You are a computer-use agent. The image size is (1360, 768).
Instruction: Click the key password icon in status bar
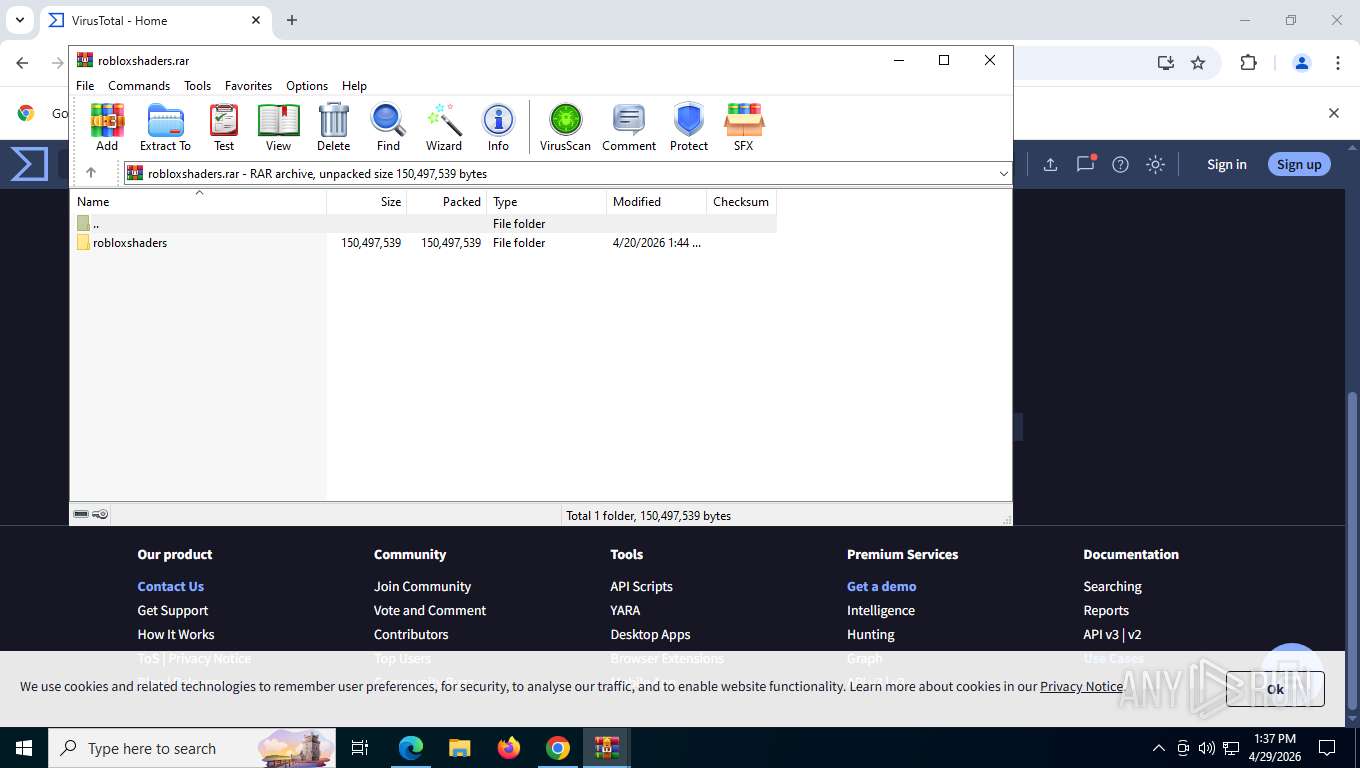tap(100, 514)
